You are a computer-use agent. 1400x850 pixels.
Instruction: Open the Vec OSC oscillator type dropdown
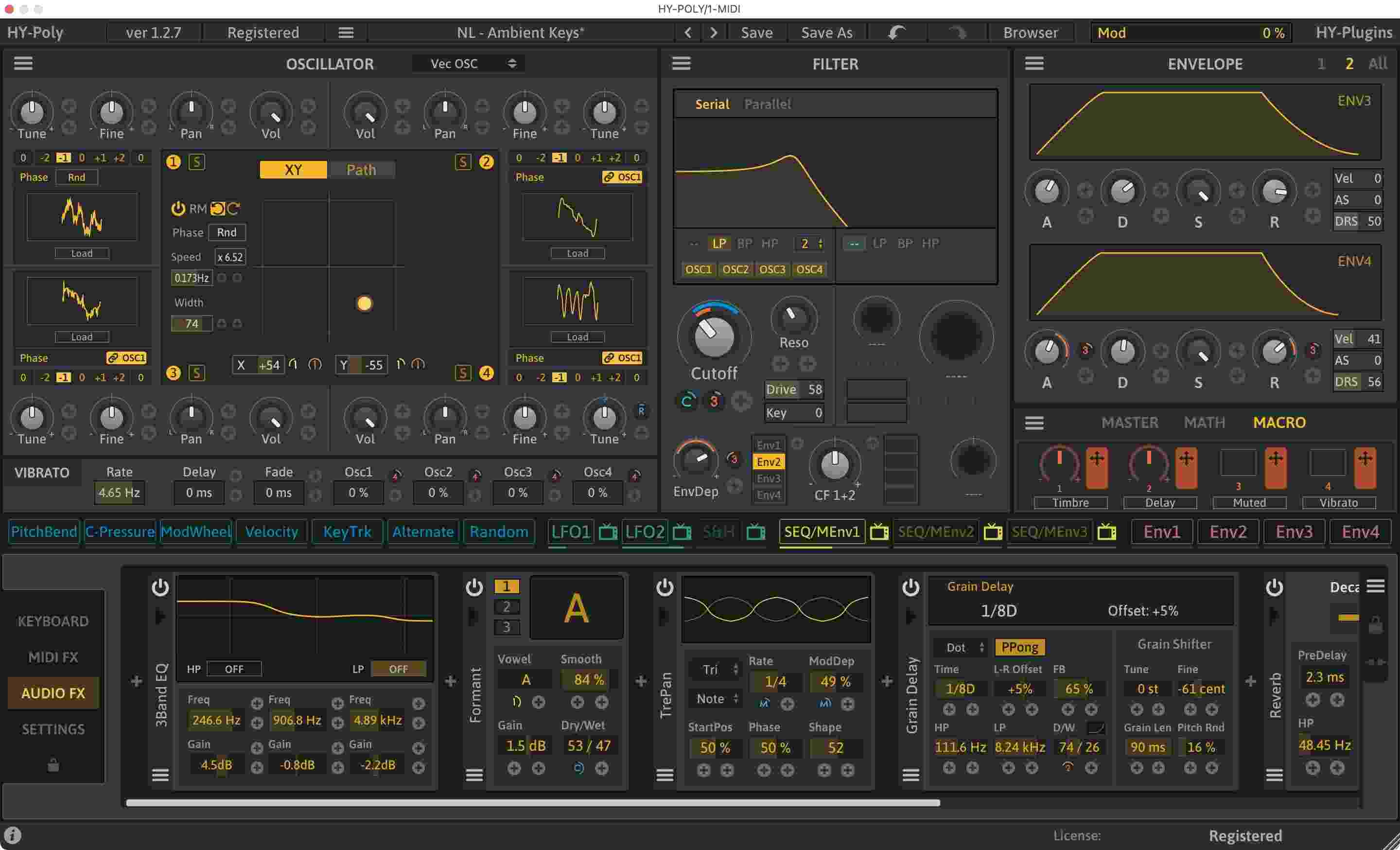[x=468, y=63]
